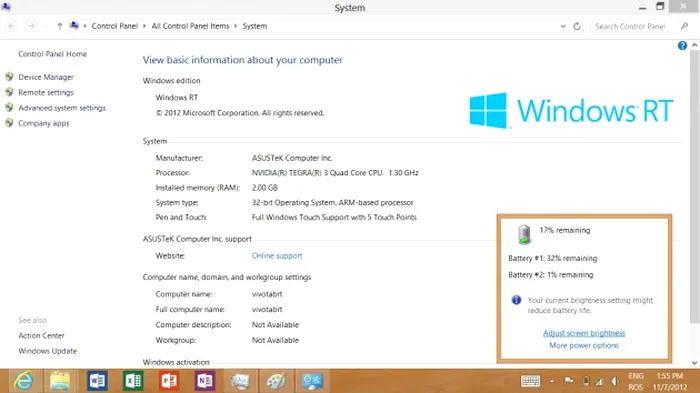The image size is (700, 393).
Task: Minimize the System window
Action: (642, 7)
